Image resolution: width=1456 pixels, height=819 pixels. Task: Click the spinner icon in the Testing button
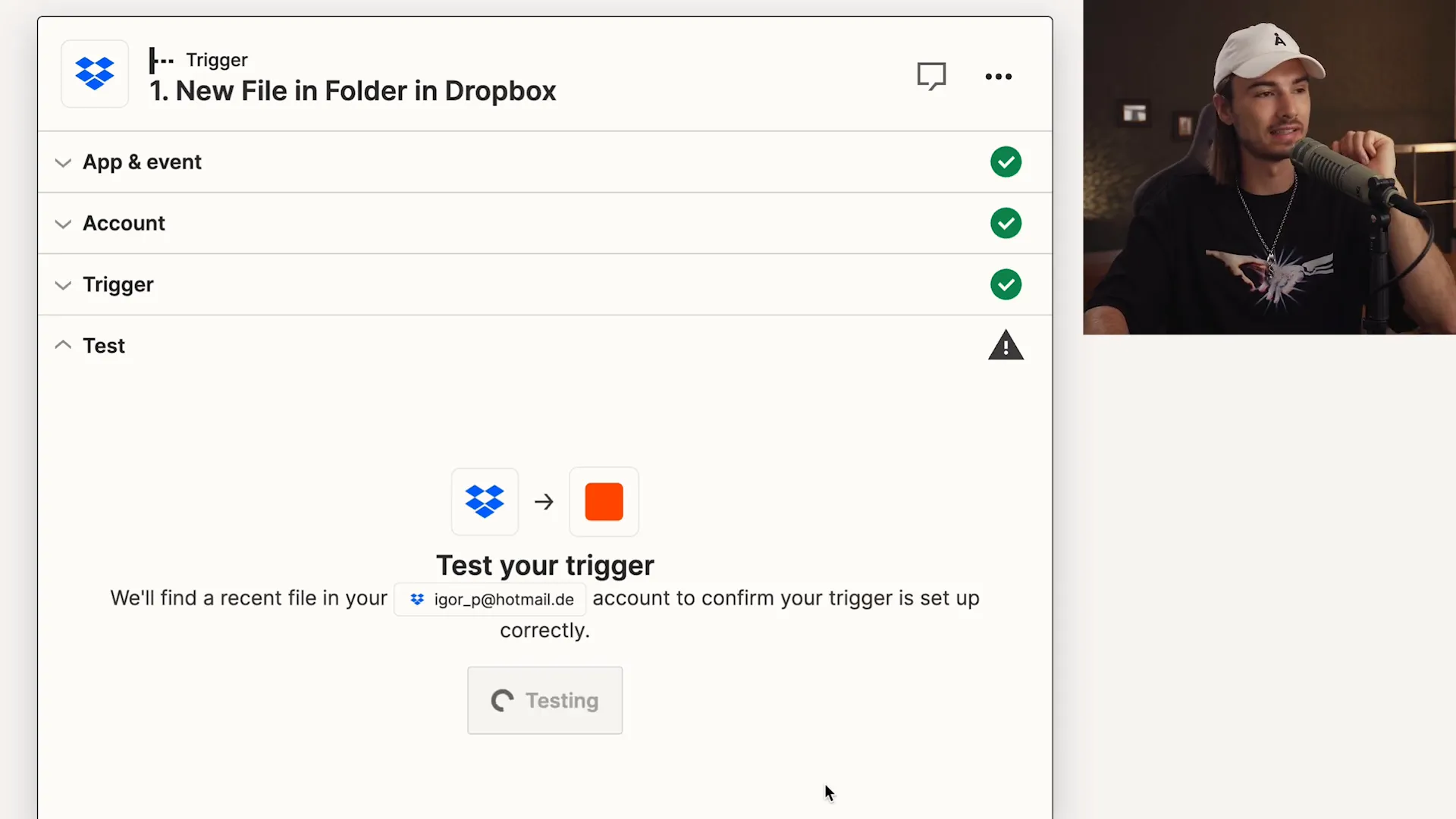(x=502, y=700)
